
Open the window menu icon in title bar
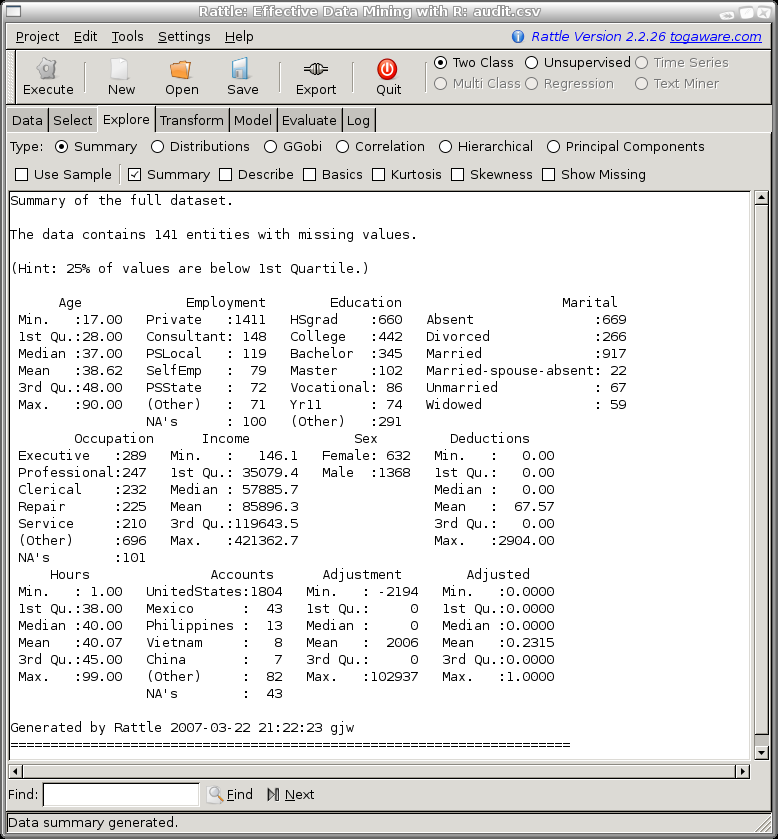pos(13,11)
